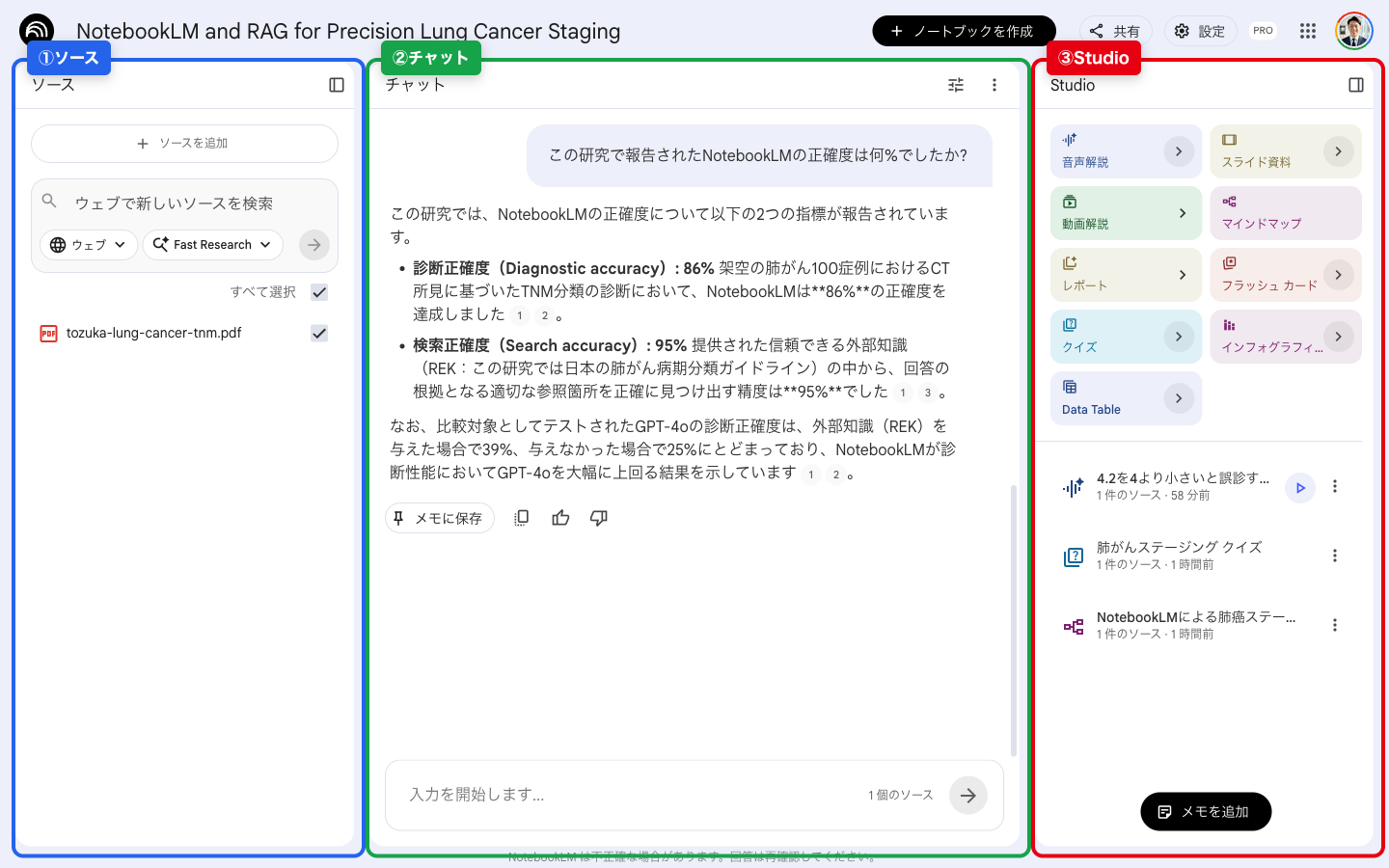Screen dimensions: 1389x868
Task: Click ノートブックを作成 button
Action: pos(964,31)
